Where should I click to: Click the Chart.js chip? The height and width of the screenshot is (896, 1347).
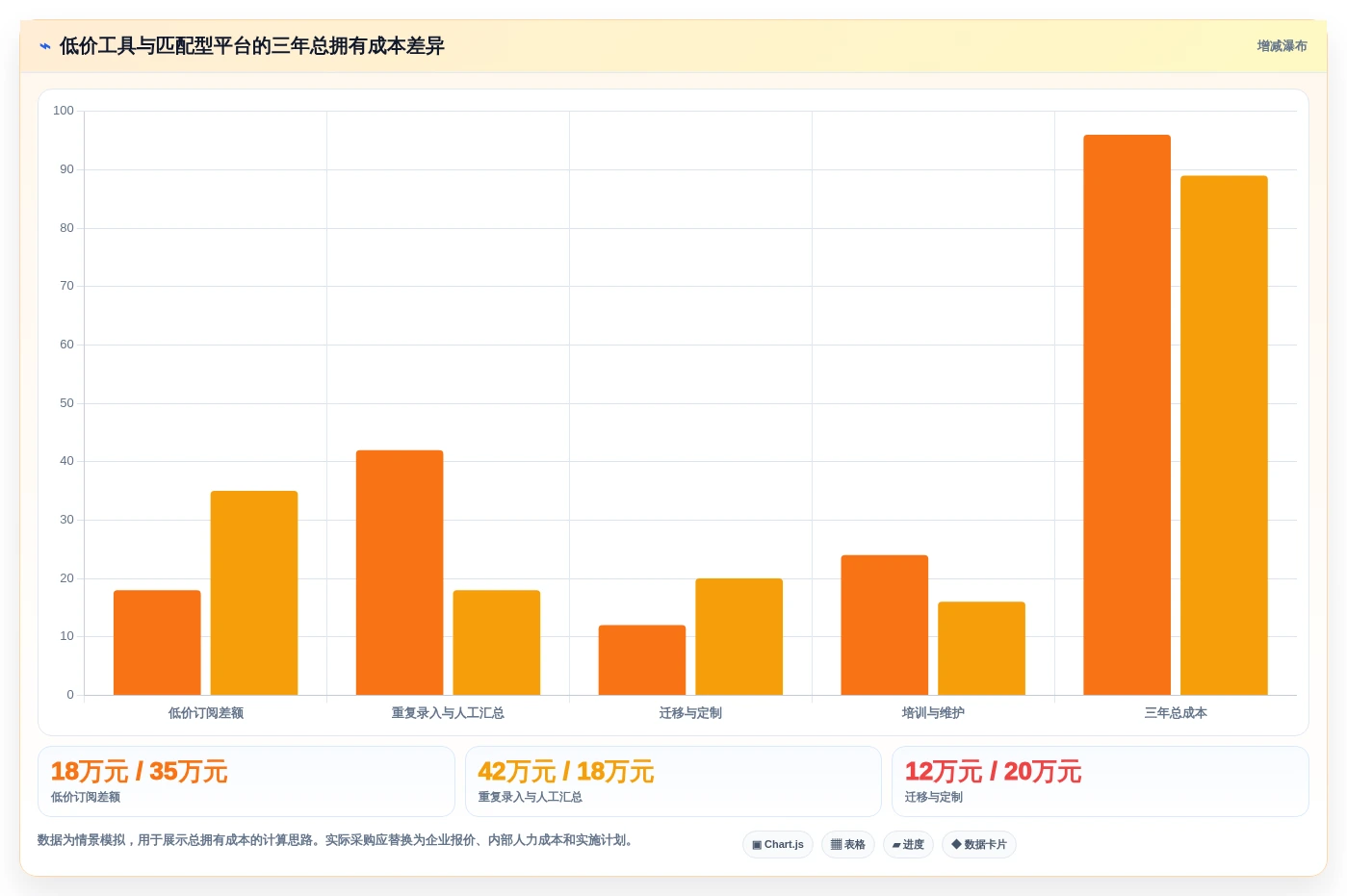tap(778, 845)
